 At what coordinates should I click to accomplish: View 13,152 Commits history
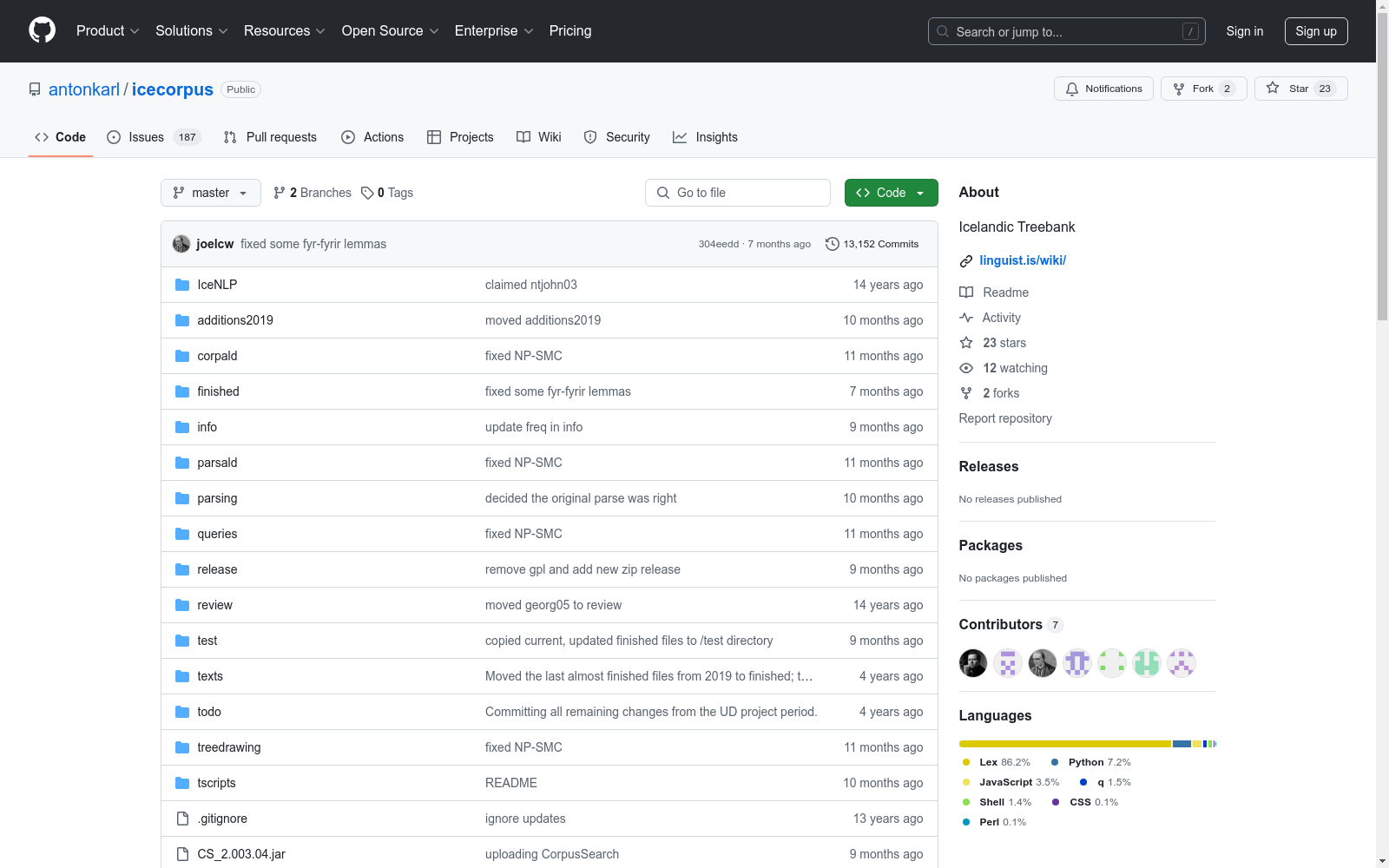click(x=872, y=244)
